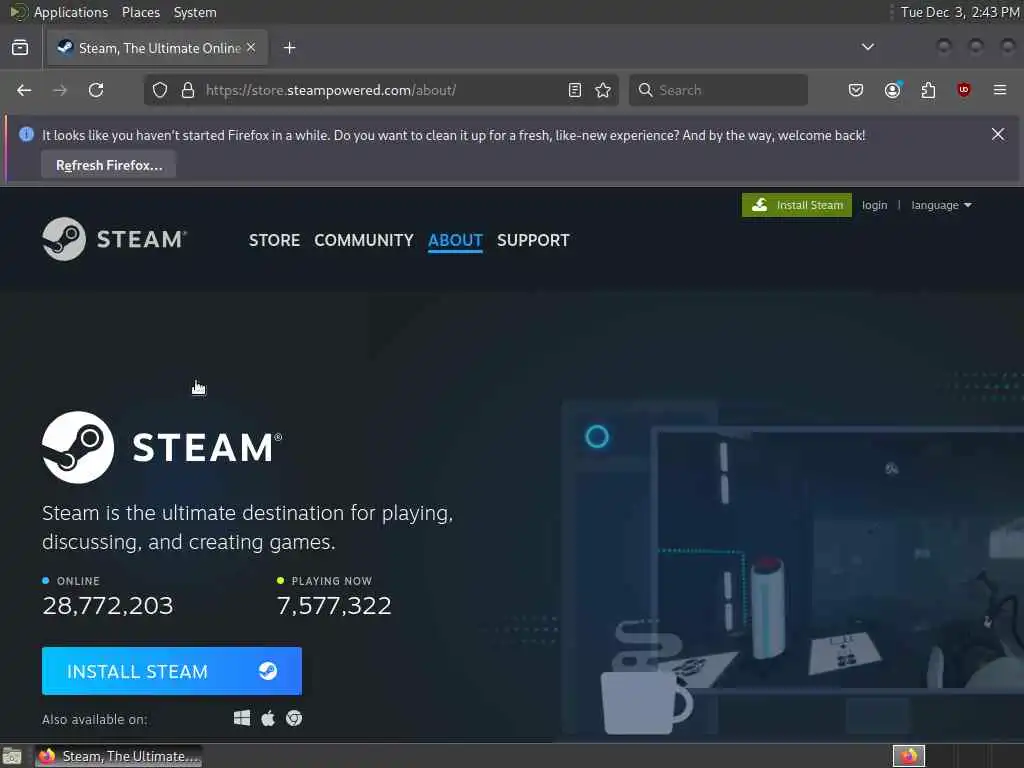Click the 'Also available on:' text
The width and height of the screenshot is (1024, 768).
(95, 719)
